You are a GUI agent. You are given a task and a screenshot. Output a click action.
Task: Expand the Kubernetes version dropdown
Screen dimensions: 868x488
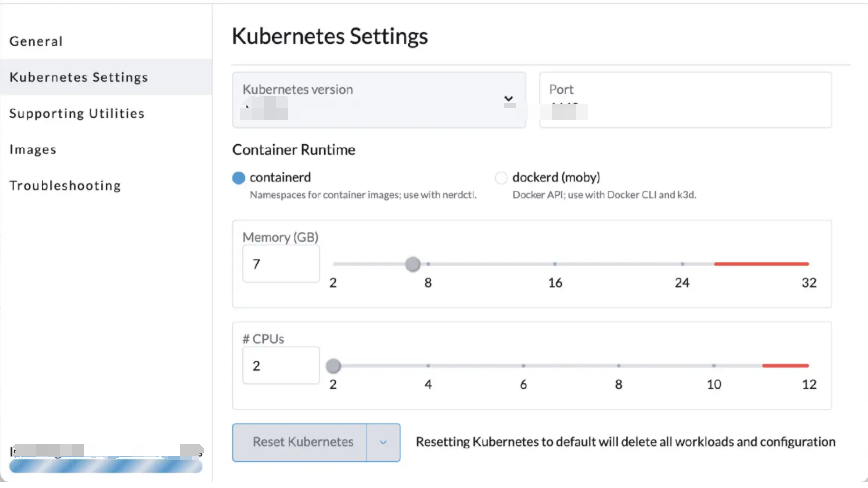(378, 99)
